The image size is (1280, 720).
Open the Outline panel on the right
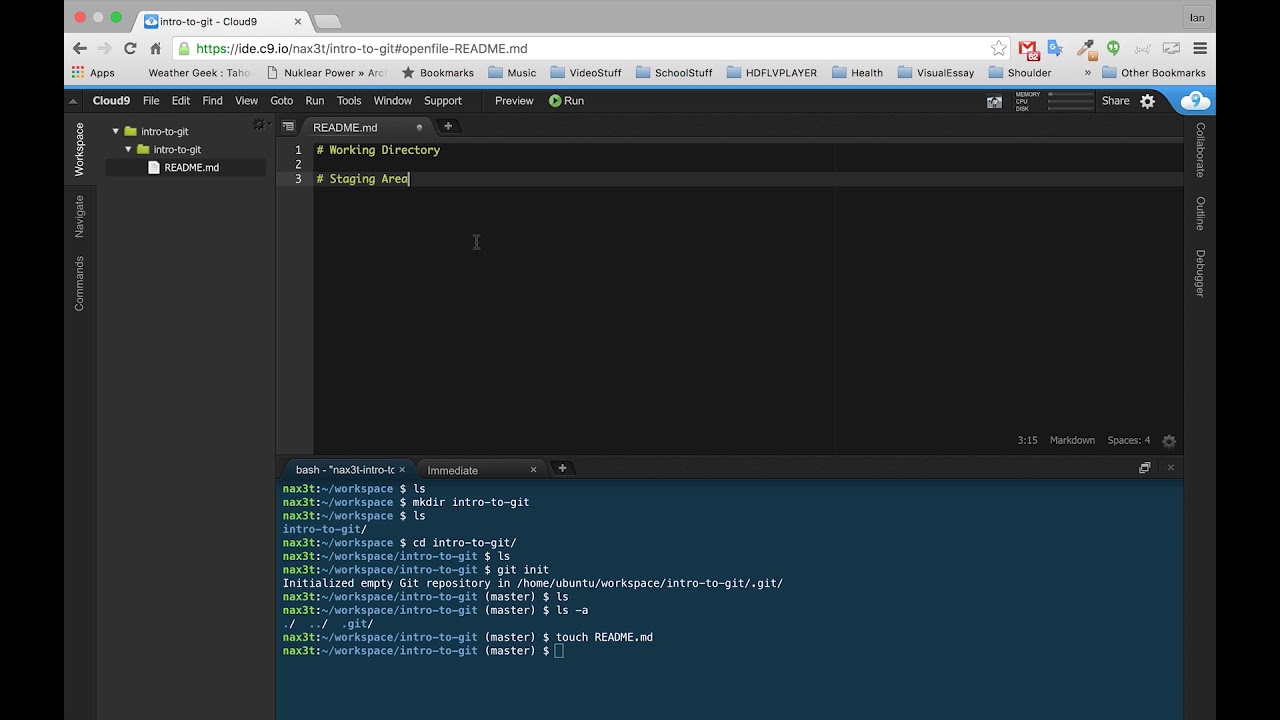coord(1200,213)
